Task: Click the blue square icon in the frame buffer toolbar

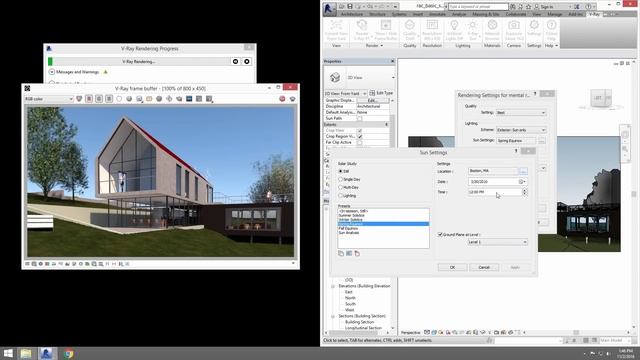Action: coord(189,99)
